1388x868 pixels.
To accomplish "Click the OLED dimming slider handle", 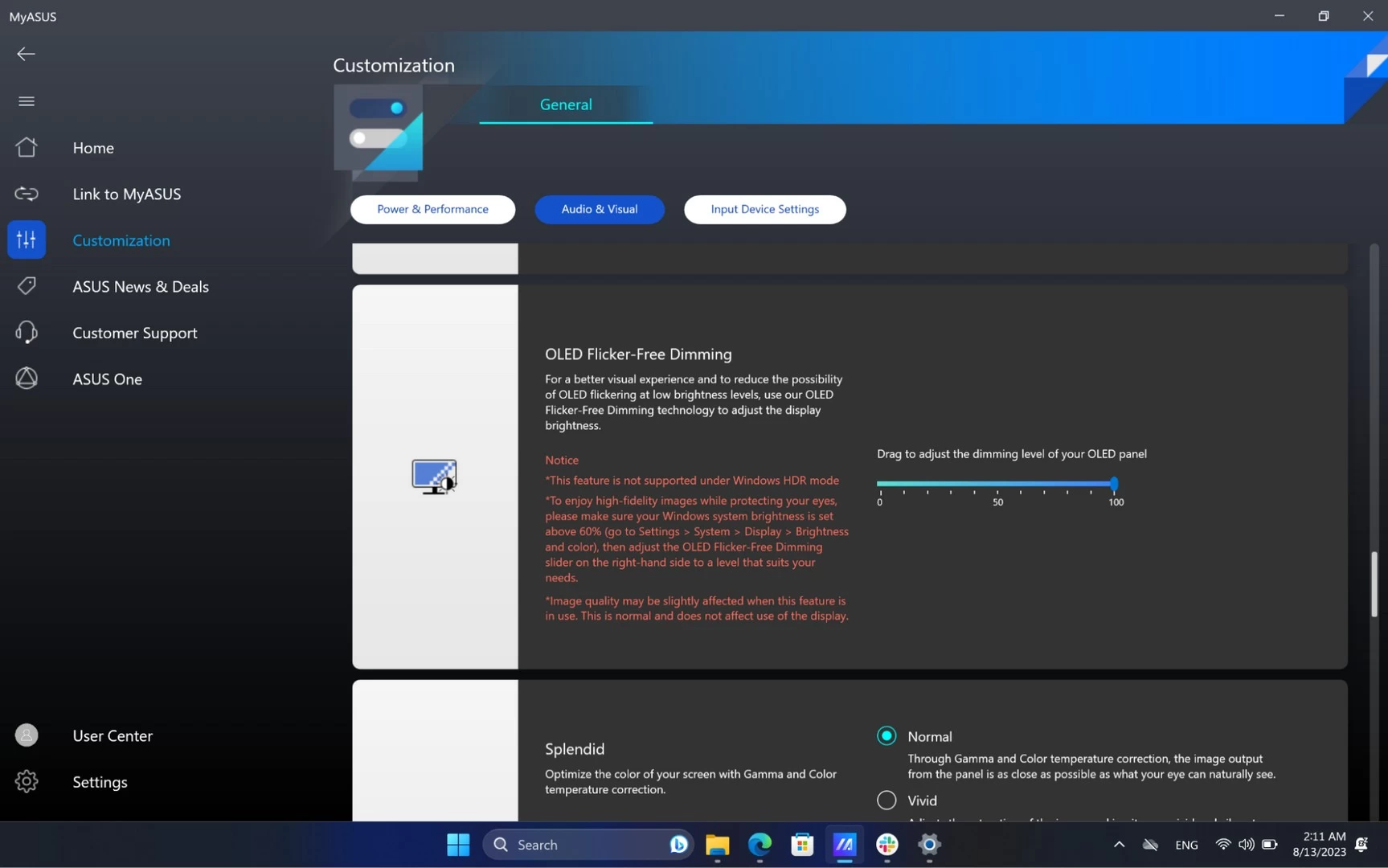I will (x=1114, y=484).
